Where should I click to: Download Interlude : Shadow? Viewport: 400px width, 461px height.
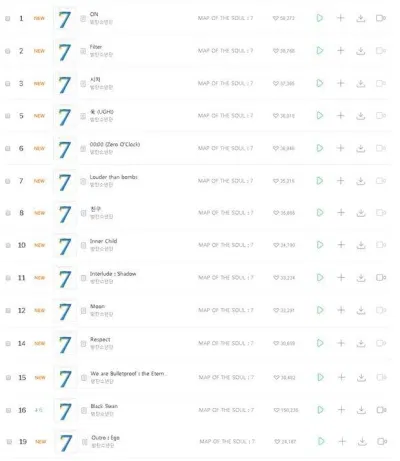click(x=361, y=278)
